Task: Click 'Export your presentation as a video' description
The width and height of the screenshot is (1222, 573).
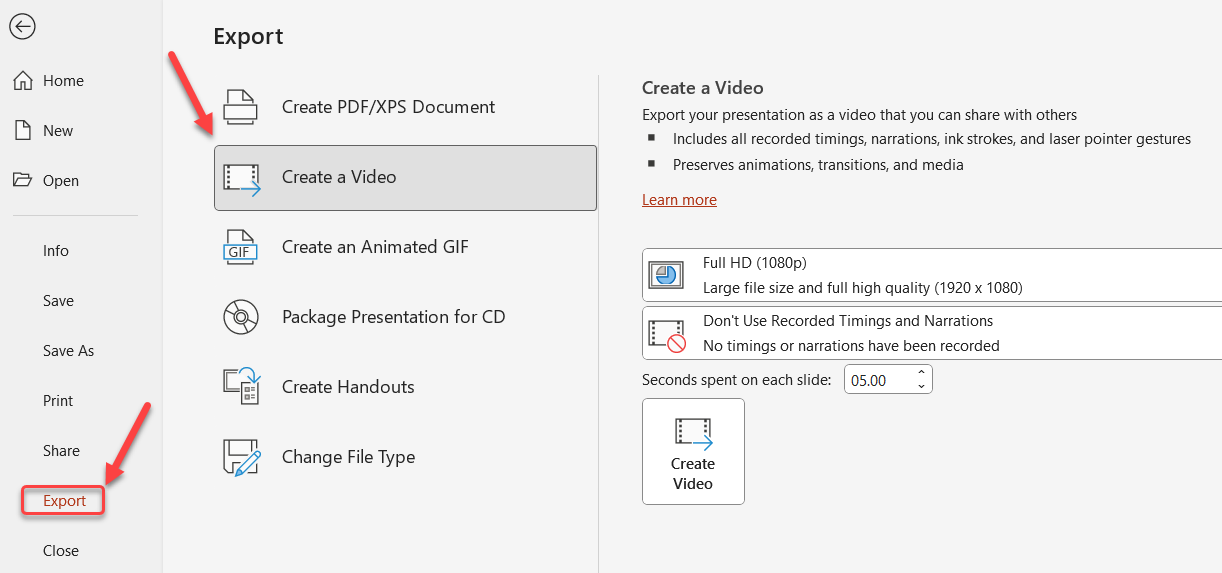Action: coord(860,115)
